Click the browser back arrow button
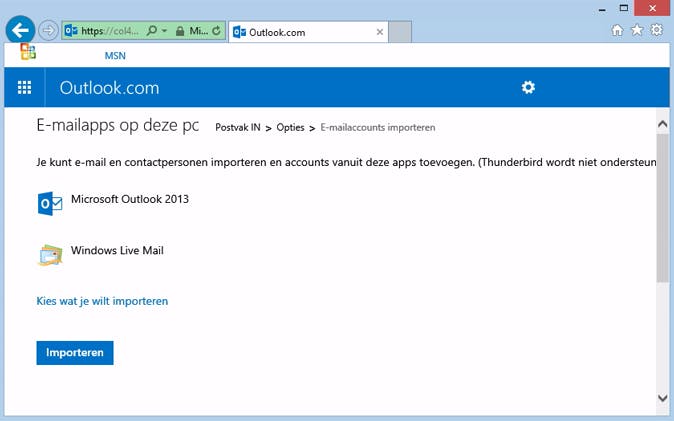Image resolution: width=674 pixels, height=421 pixels. point(20,30)
